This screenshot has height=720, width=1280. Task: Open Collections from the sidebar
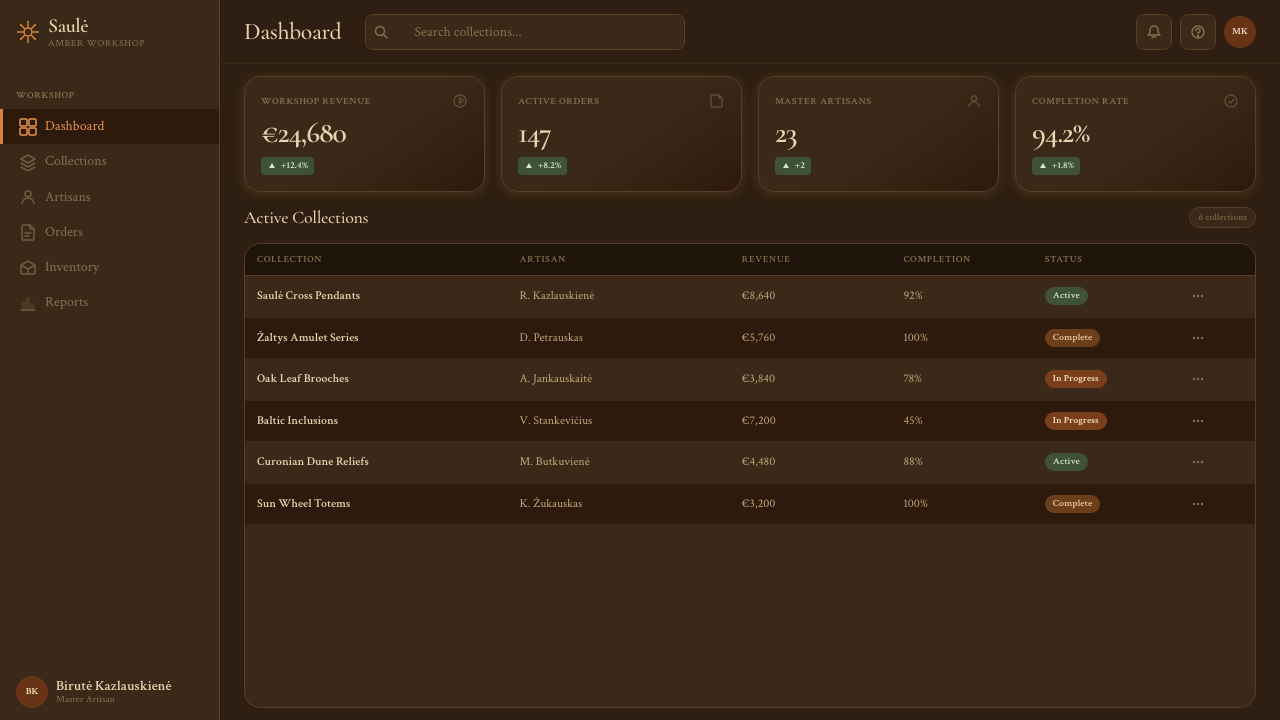click(x=110, y=161)
